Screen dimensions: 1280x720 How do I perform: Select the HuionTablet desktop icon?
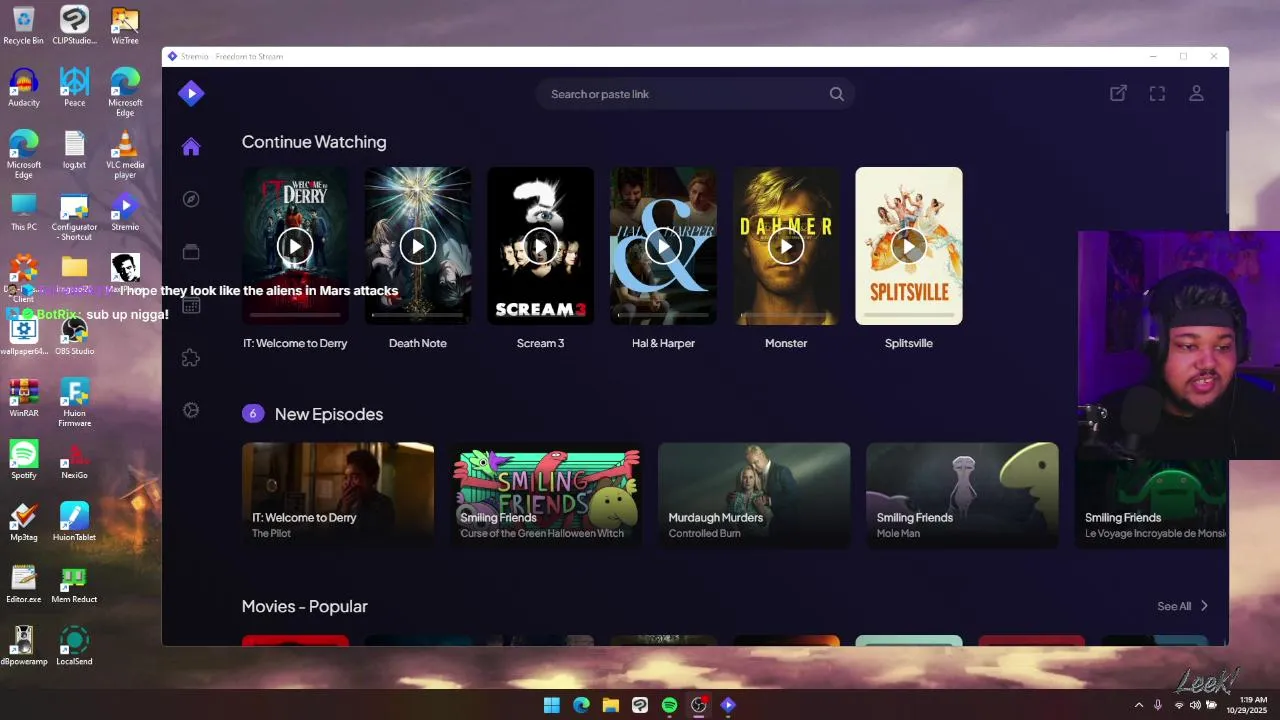[x=74, y=521]
